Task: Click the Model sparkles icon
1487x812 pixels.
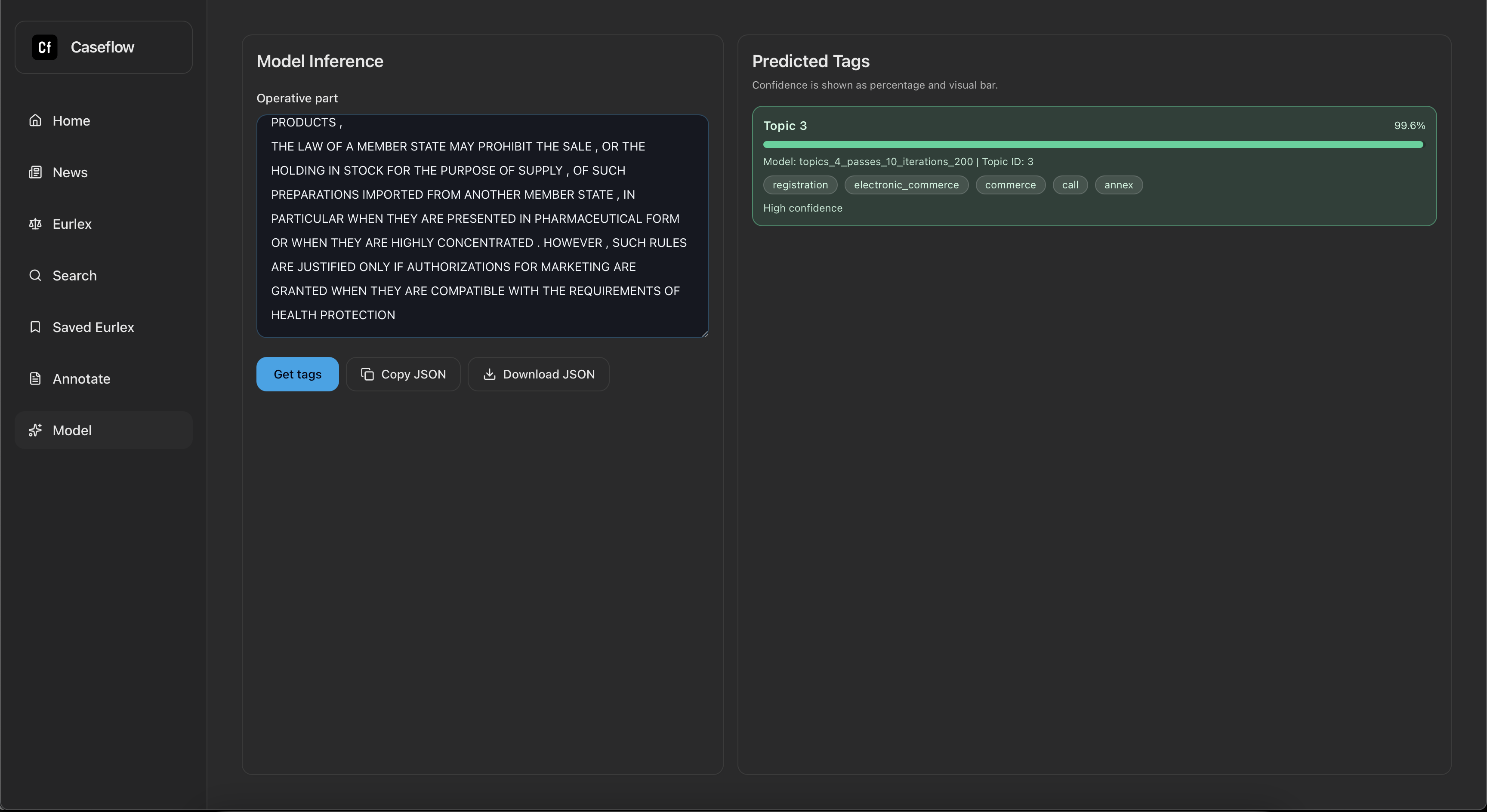Action: [35, 430]
